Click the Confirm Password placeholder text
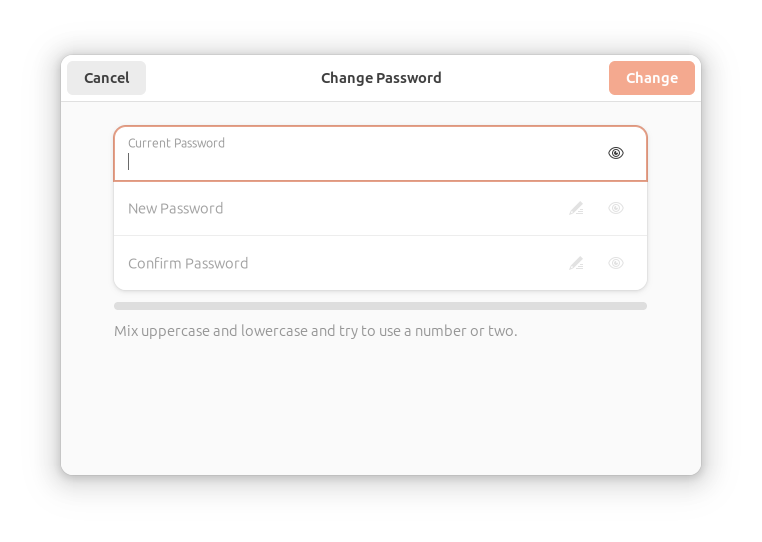This screenshot has height=542, width=762. tap(188, 263)
